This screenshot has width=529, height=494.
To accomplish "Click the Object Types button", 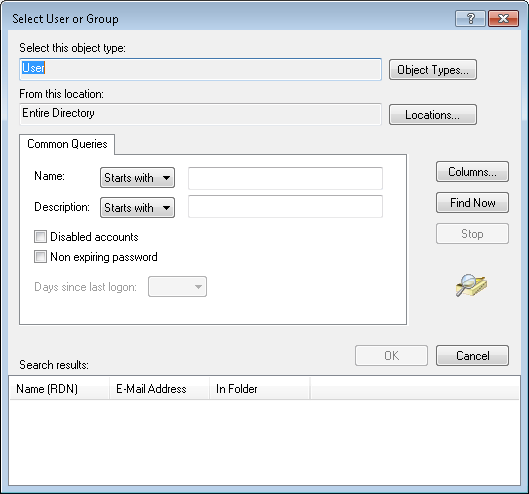I will [433, 70].
